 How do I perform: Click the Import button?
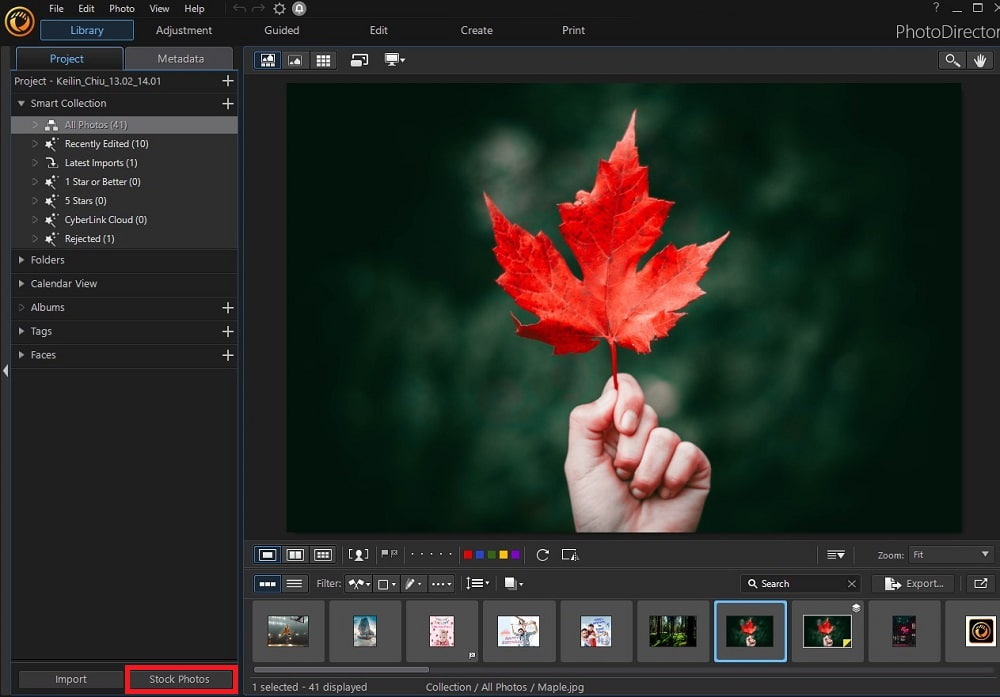(70, 679)
